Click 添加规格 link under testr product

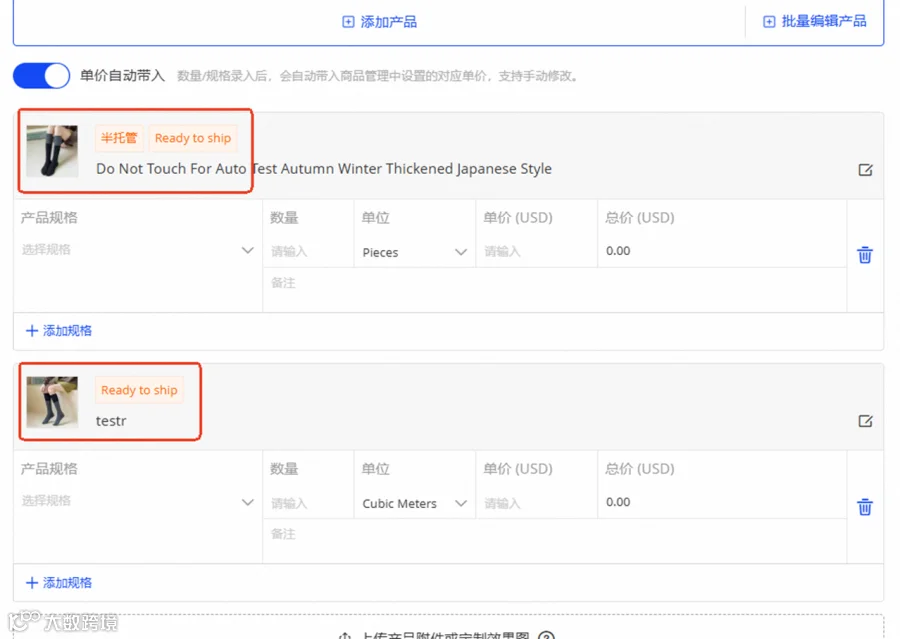[x=59, y=583]
